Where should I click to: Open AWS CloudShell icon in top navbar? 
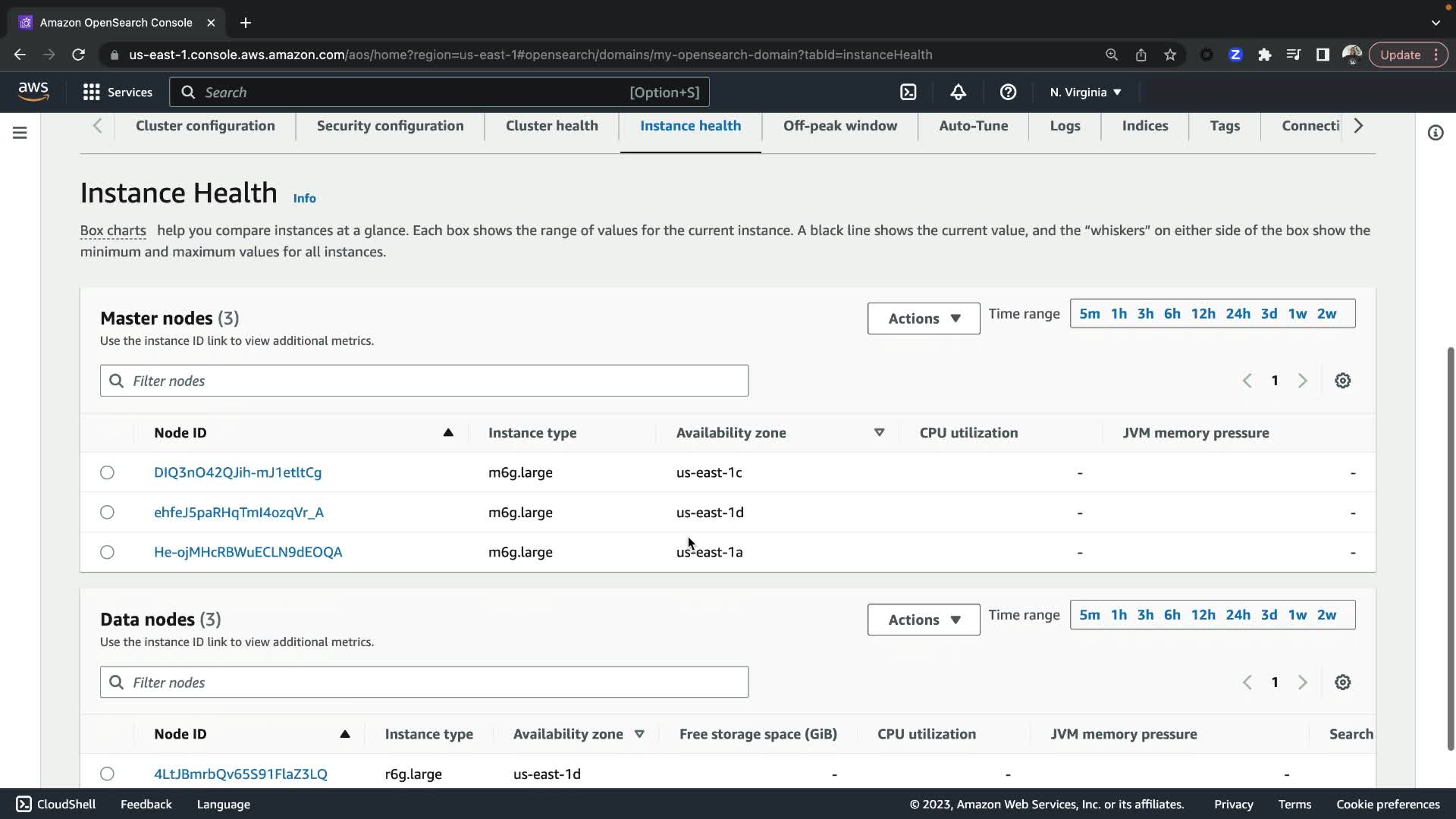908,92
